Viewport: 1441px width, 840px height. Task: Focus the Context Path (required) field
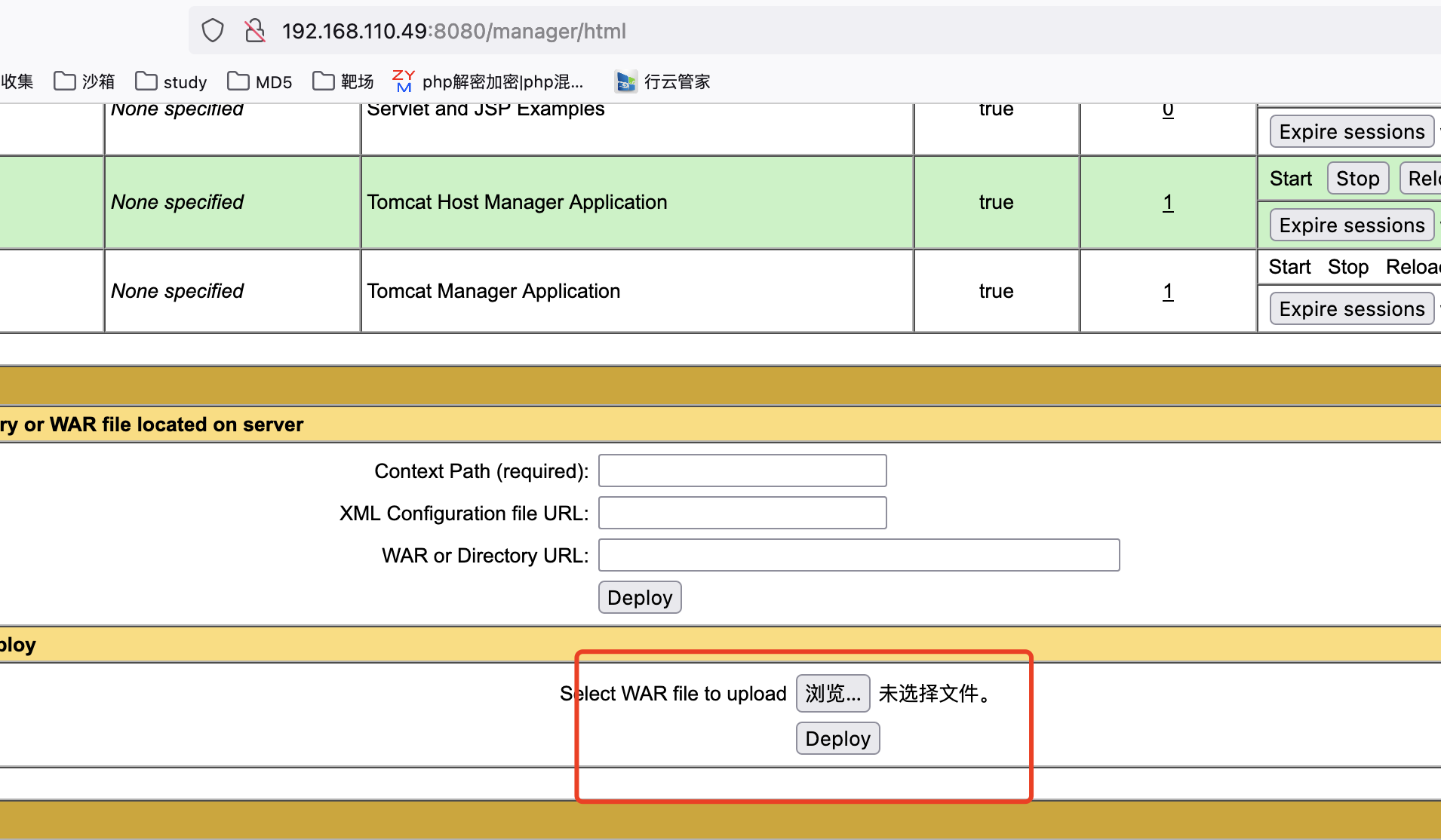point(742,471)
